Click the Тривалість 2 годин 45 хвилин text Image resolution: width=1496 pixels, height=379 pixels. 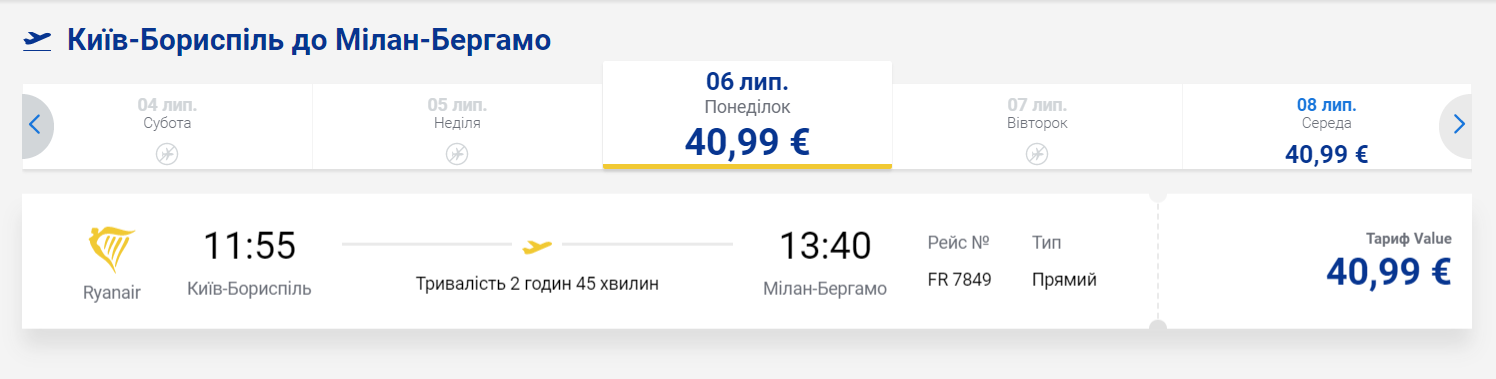tap(537, 283)
